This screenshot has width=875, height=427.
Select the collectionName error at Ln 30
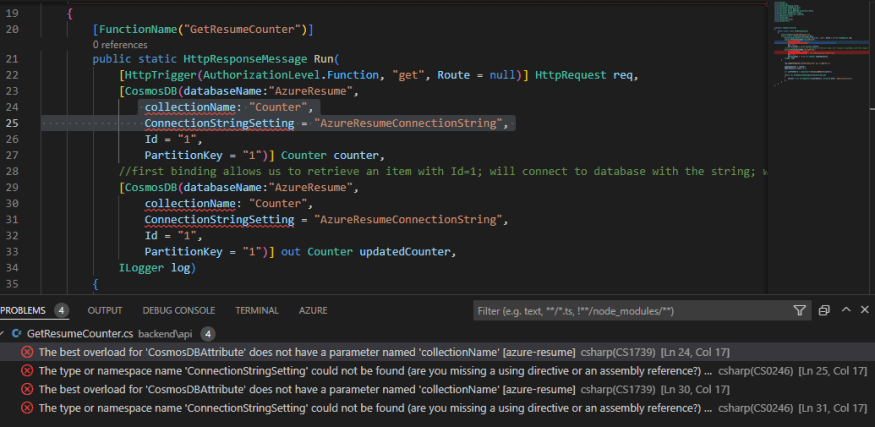tap(438, 389)
